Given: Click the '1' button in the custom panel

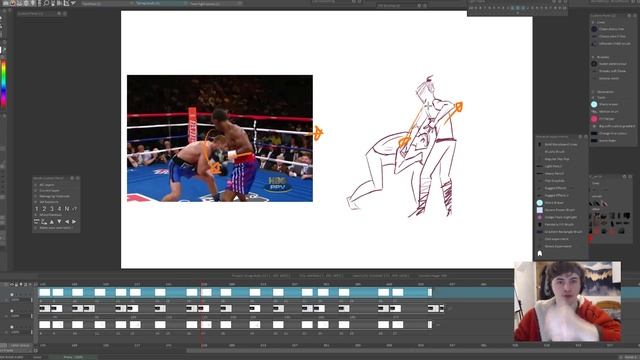Looking at the screenshot, I should point(37,209).
